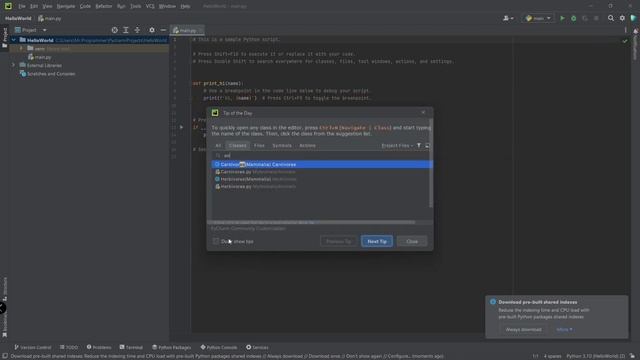The height and width of the screenshot is (360, 640).
Task: Click Select Opened File target icon in Project panel
Action: click(x=114, y=30)
